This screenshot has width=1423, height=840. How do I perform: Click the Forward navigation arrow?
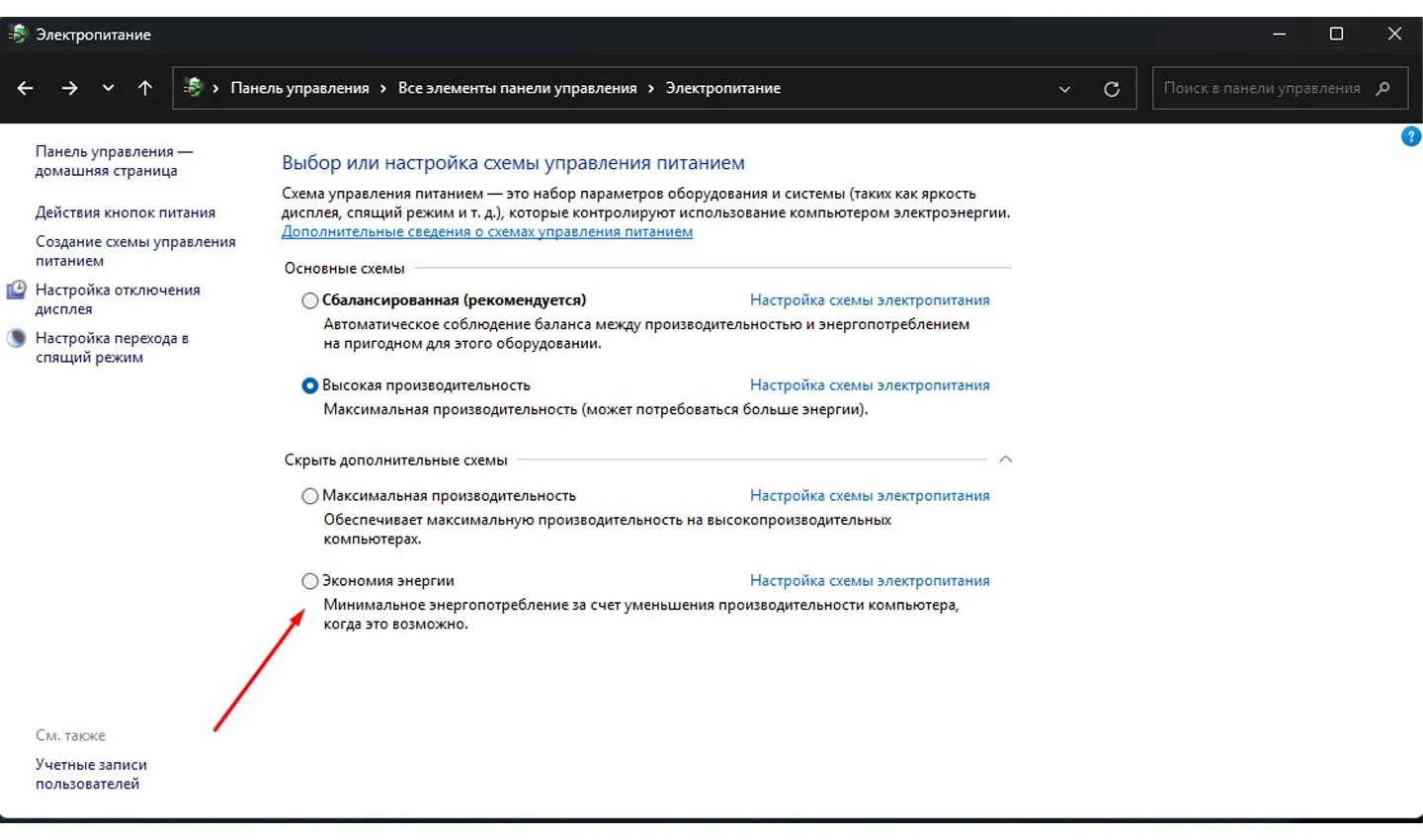(69, 88)
